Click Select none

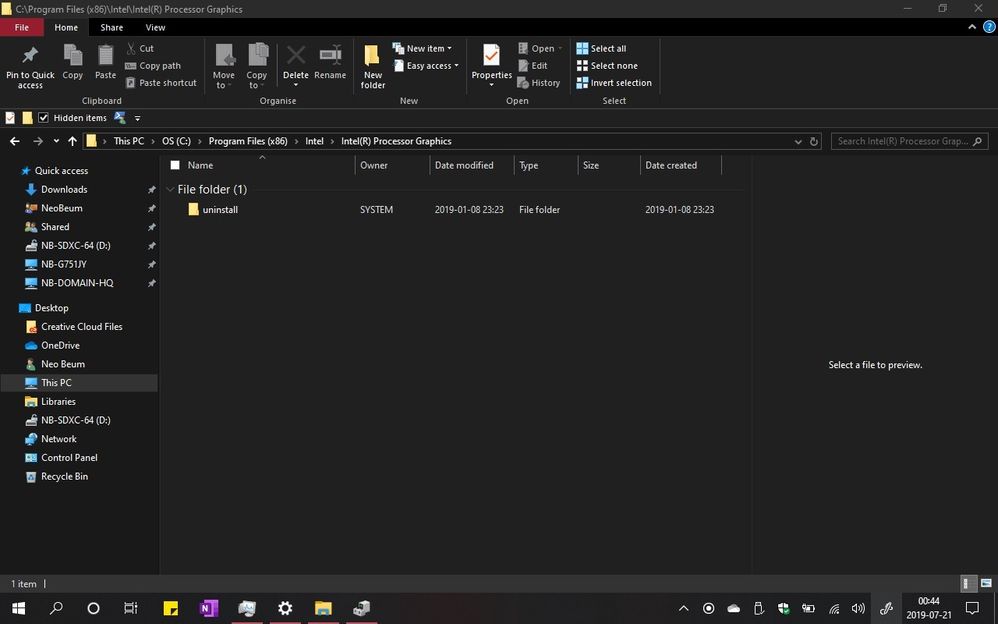pos(607,66)
